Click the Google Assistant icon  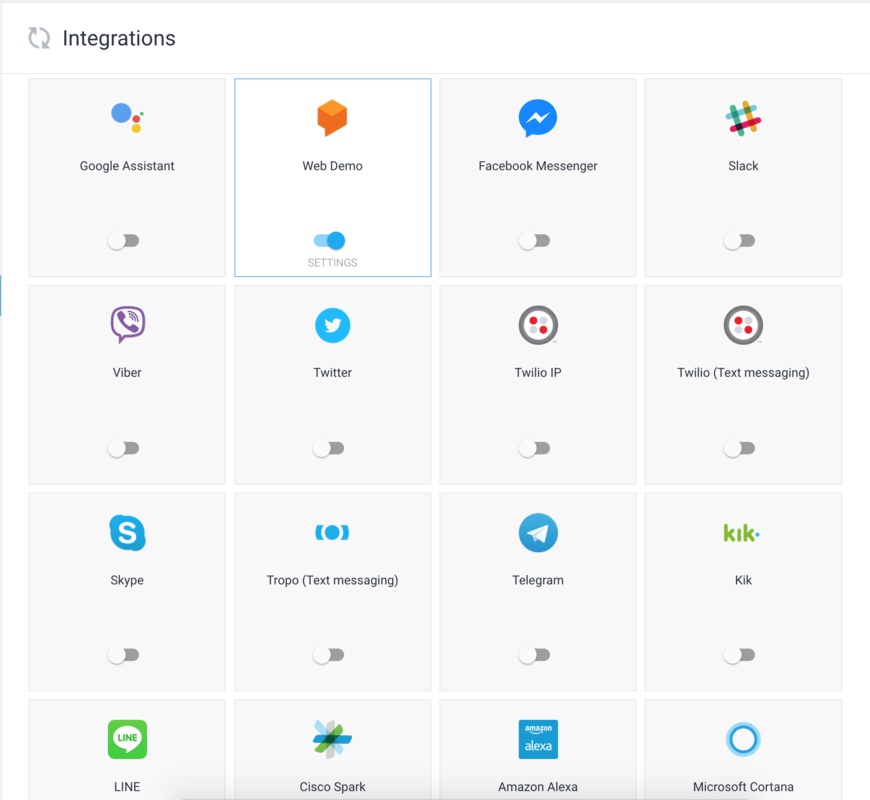[126, 117]
